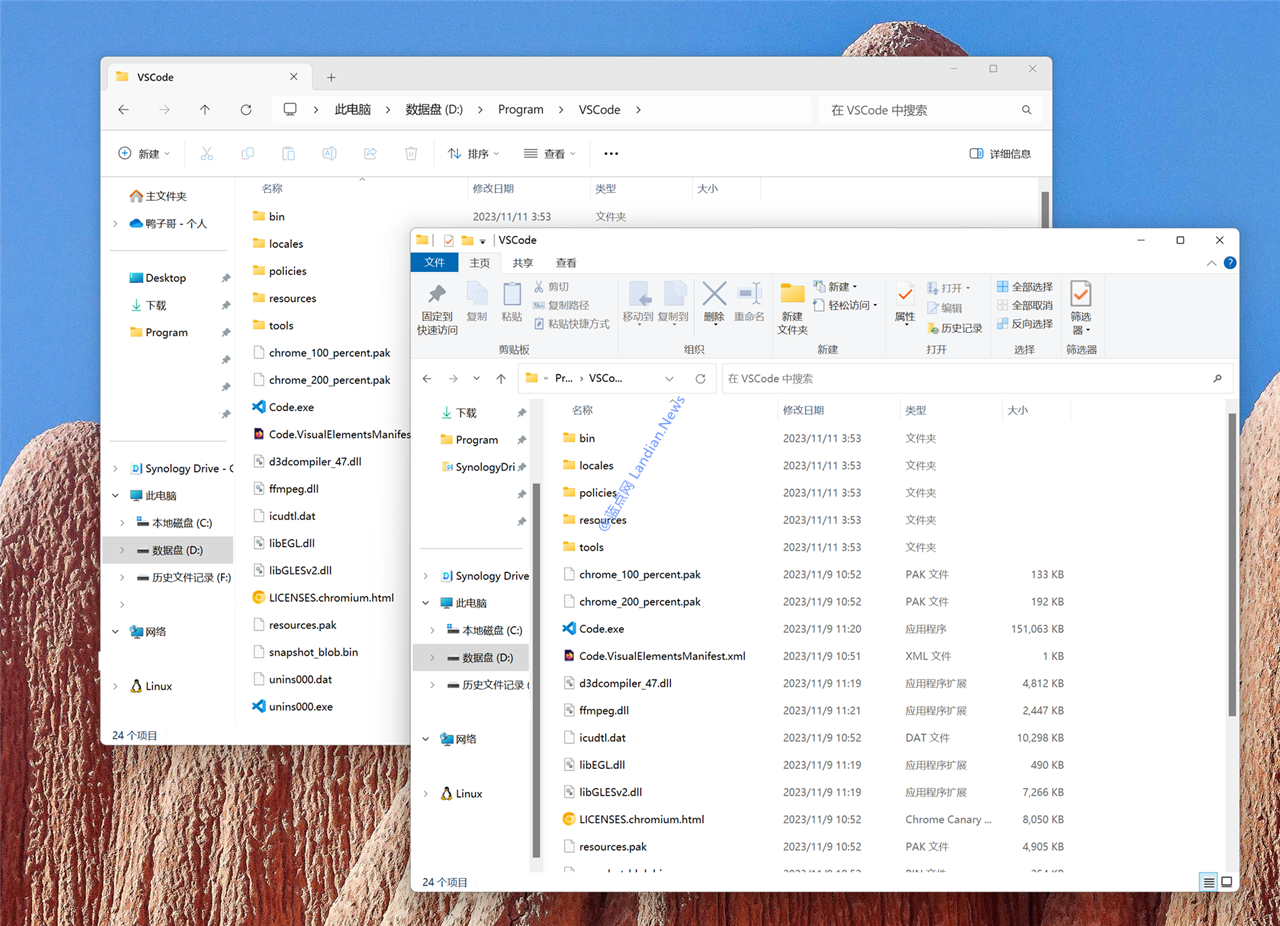Open the three-dots more options menu
The height and width of the screenshot is (926, 1280).
coord(611,154)
